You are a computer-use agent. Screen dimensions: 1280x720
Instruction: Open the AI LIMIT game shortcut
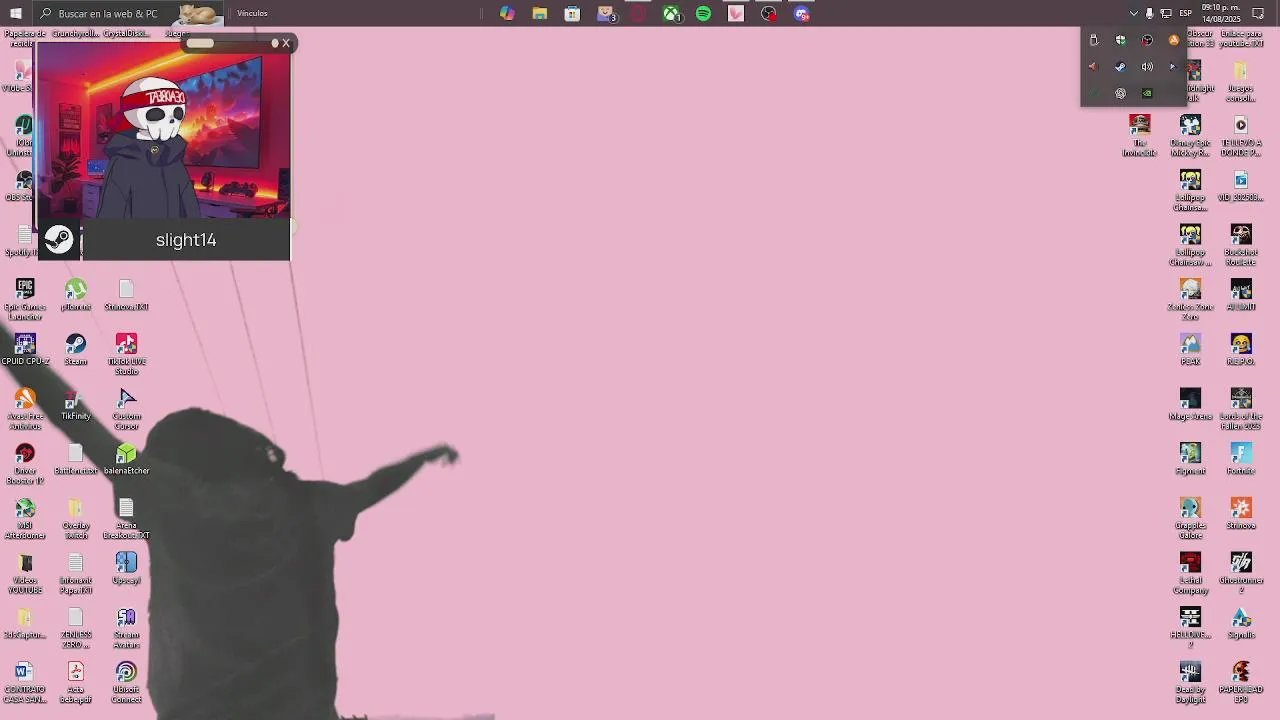1241,295
